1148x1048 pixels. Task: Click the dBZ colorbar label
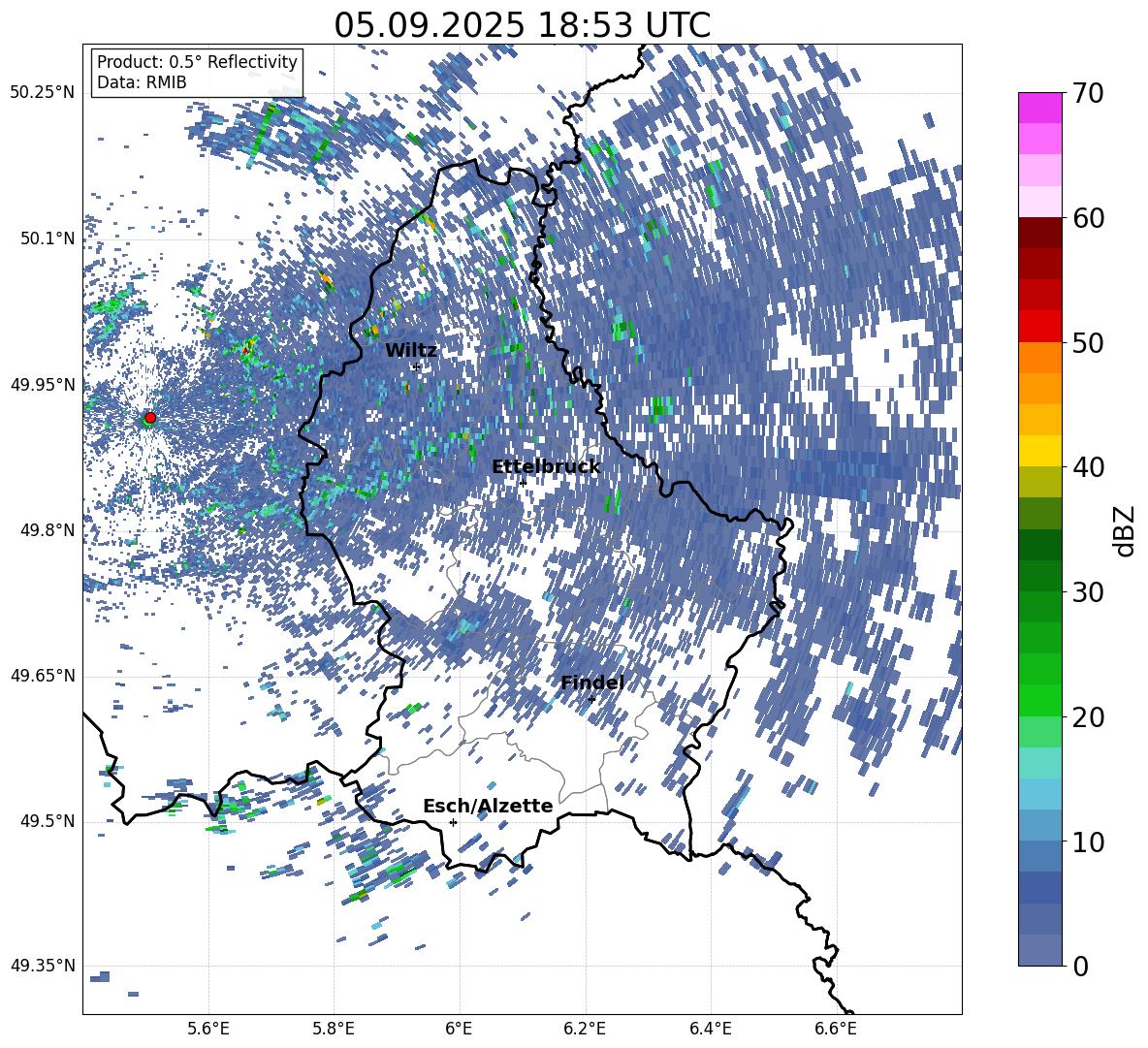click(x=1125, y=530)
